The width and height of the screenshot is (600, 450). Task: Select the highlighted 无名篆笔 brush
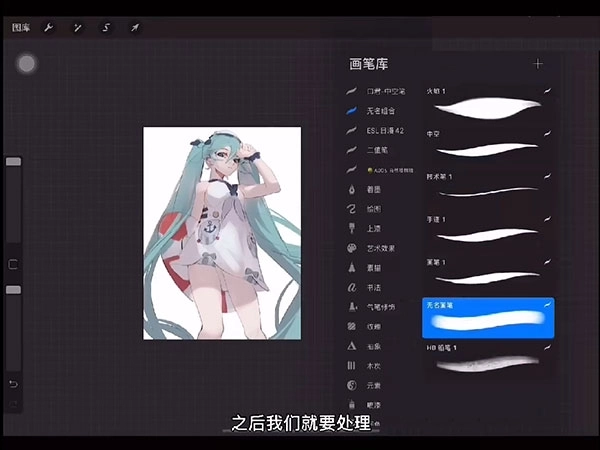488,318
